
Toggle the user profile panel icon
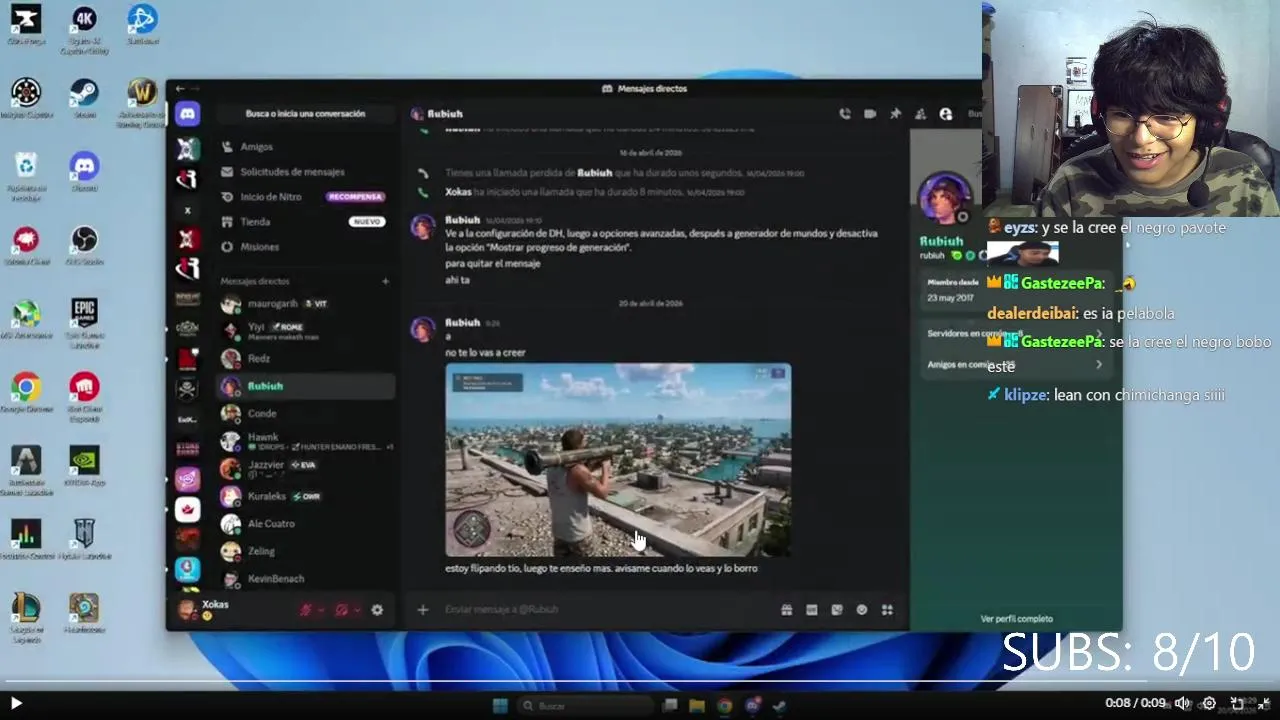(946, 114)
